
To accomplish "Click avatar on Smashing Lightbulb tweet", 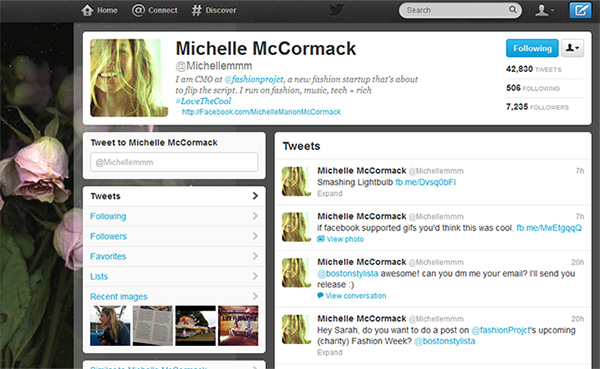I will point(297,181).
